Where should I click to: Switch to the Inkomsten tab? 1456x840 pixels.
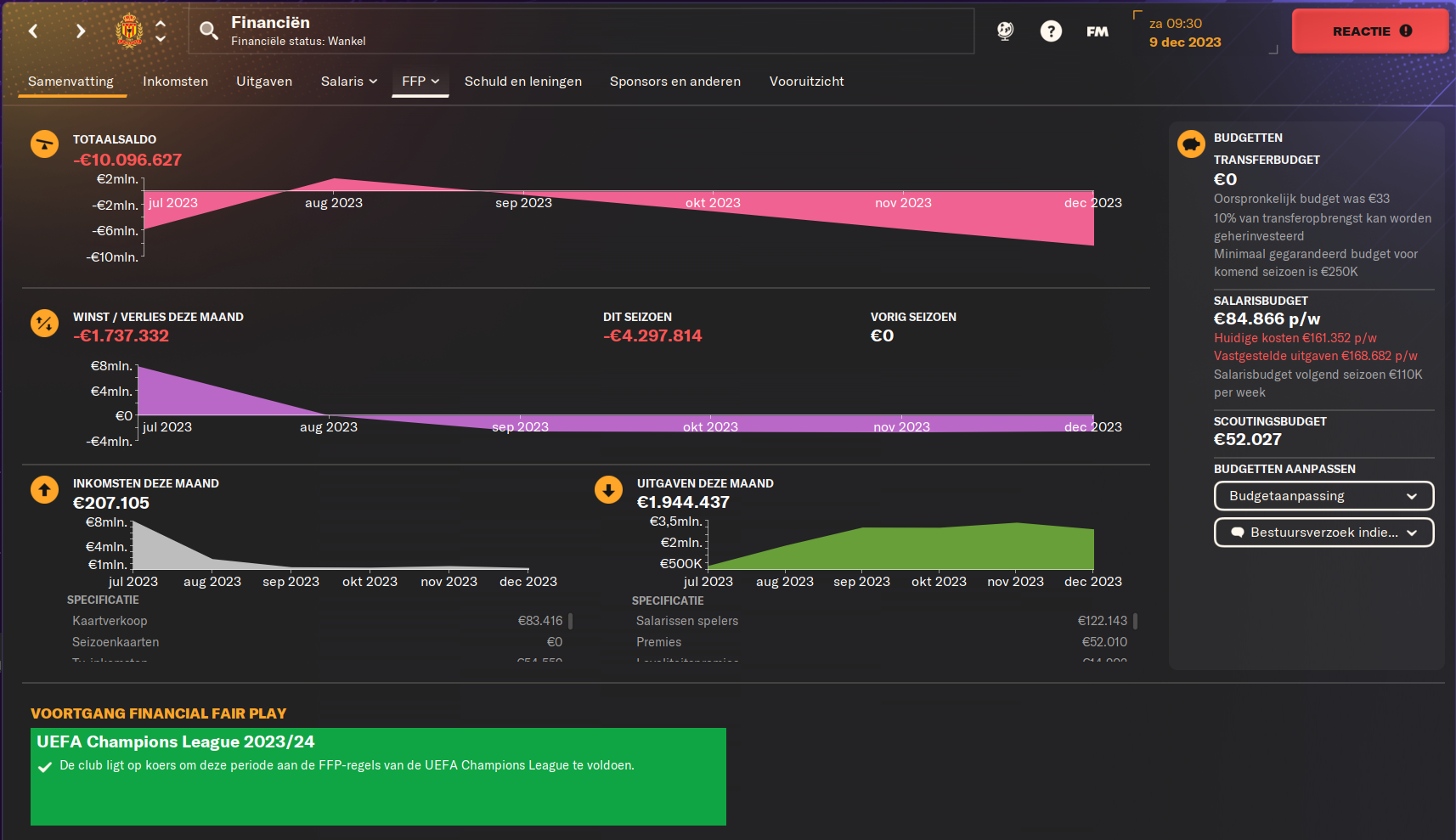175,82
